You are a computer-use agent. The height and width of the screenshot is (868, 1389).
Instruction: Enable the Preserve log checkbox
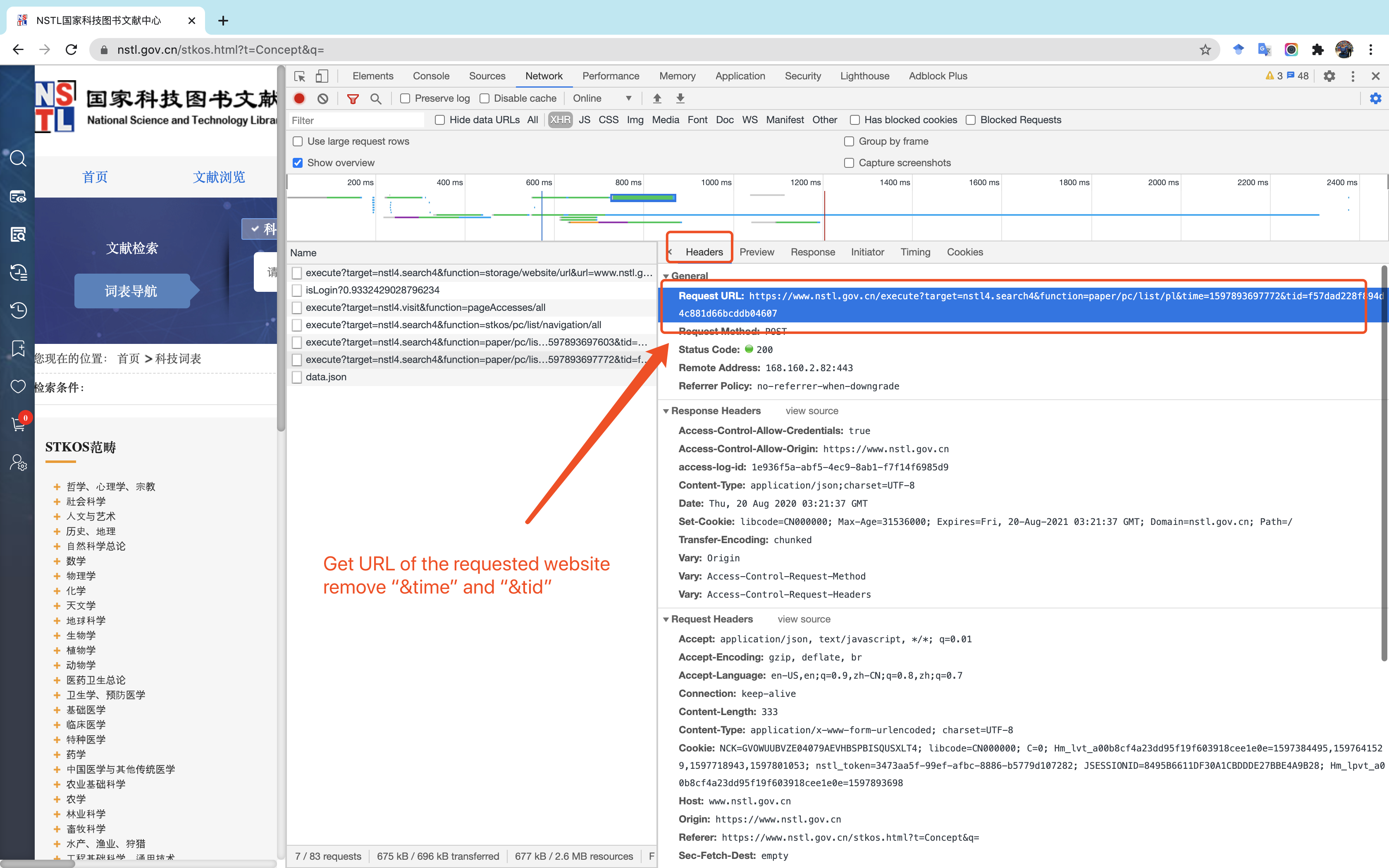click(405, 99)
